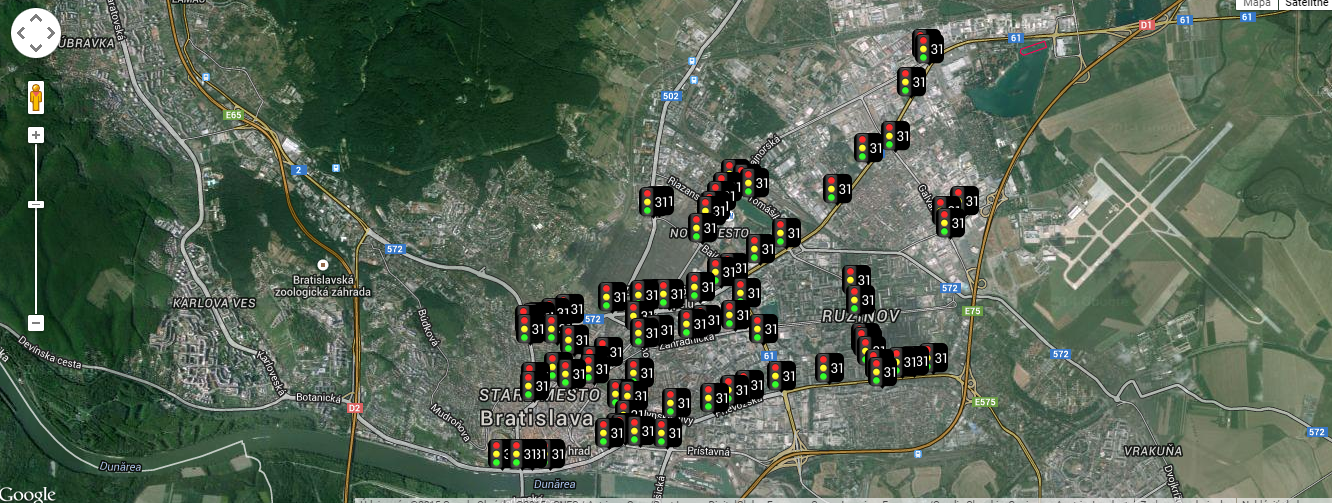This screenshot has height=503, width=1332.
Task: Switch to the Satelitné map view
Action: coord(1306,4)
